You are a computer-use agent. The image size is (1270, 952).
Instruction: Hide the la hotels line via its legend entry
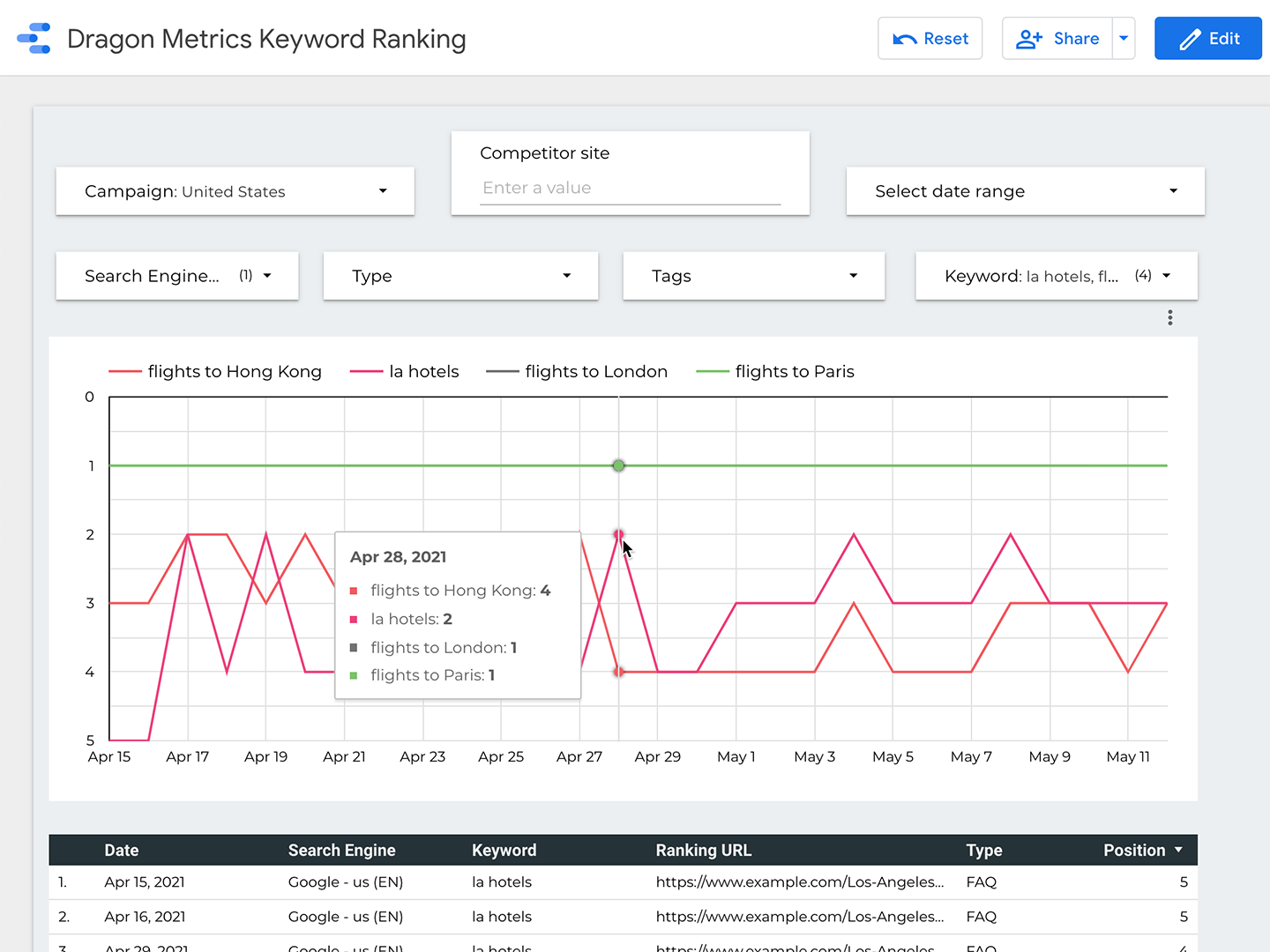pos(424,371)
